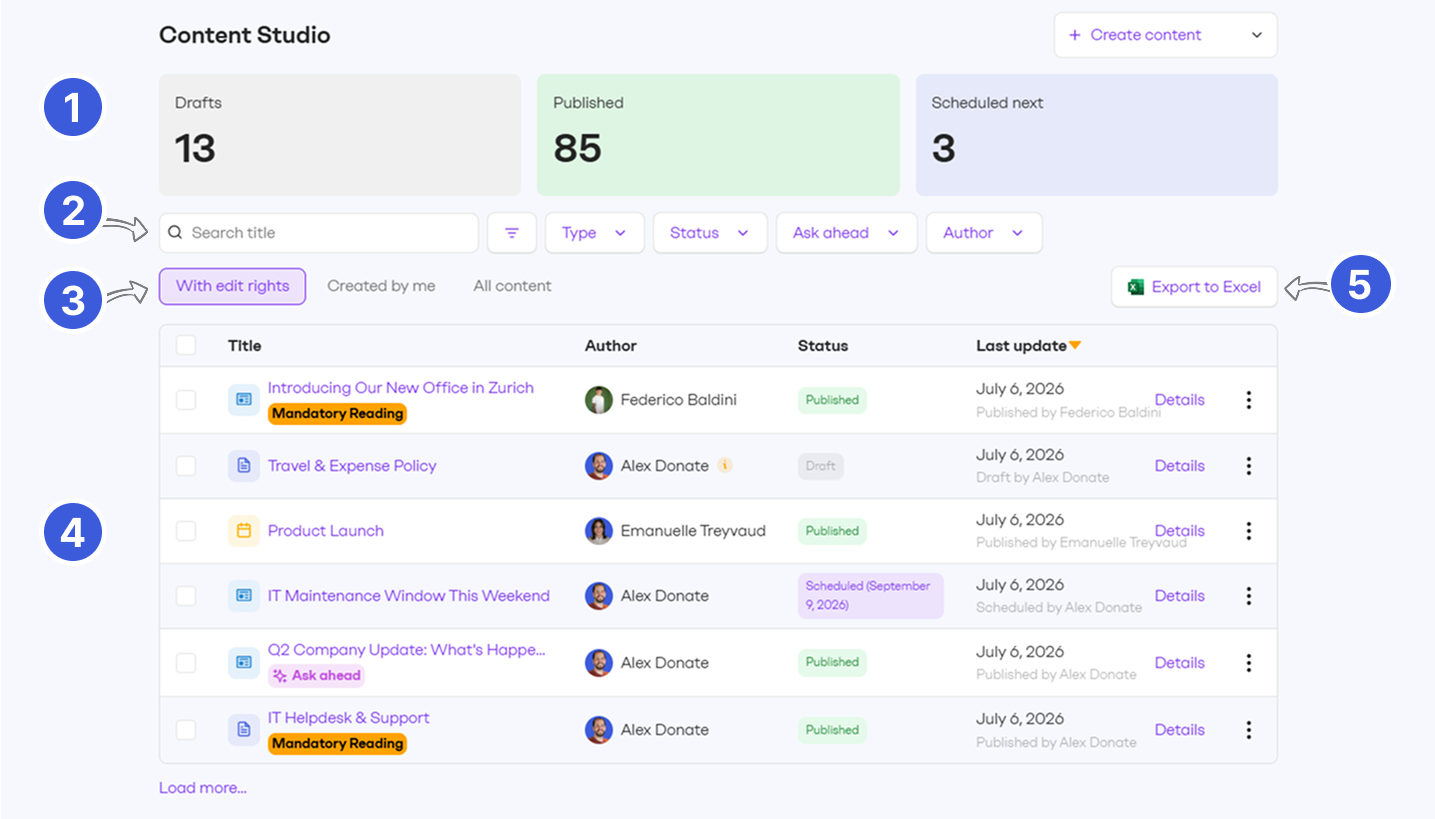Open Details for IT Maintenance Window

pyautogui.click(x=1180, y=596)
